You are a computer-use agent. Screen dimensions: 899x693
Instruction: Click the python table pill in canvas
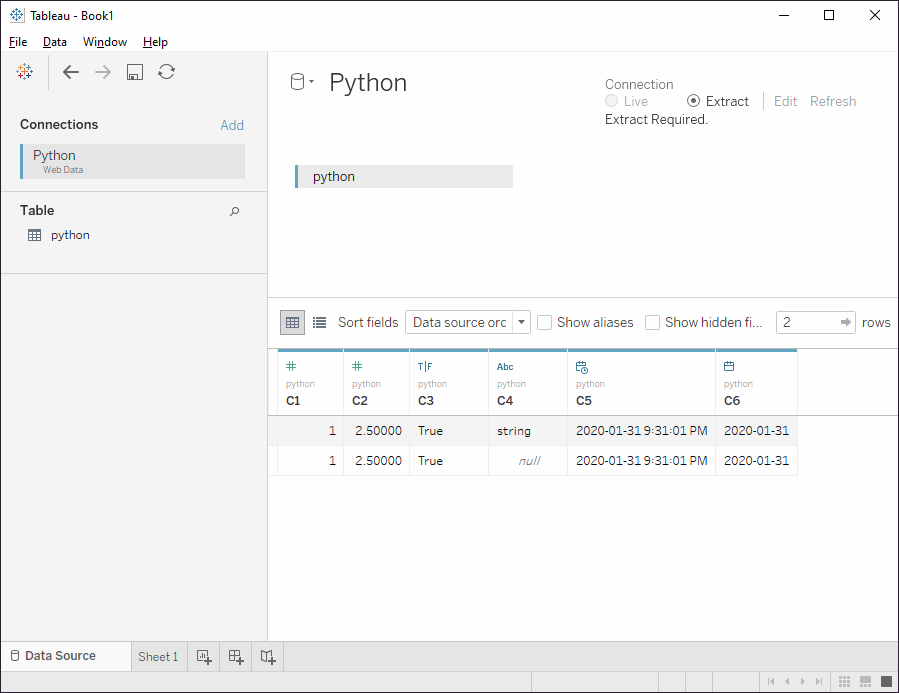click(404, 177)
